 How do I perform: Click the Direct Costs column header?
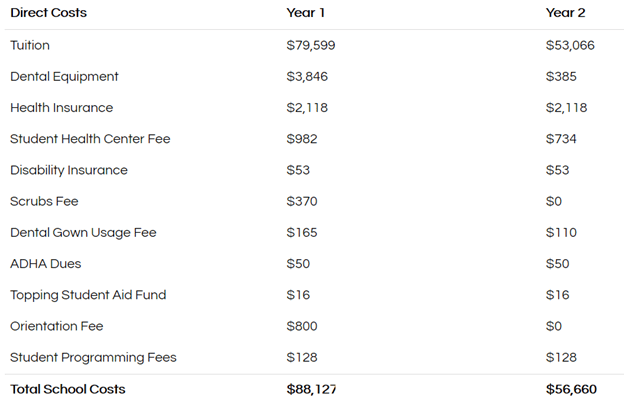pos(48,13)
